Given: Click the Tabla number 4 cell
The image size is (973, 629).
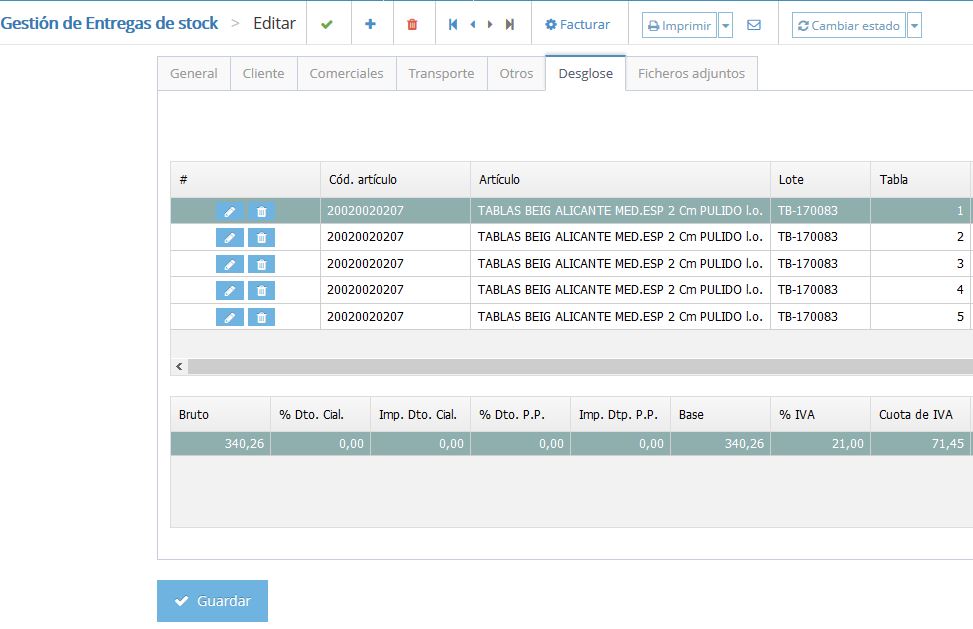Looking at the screenshot, I should pos(921,290).
